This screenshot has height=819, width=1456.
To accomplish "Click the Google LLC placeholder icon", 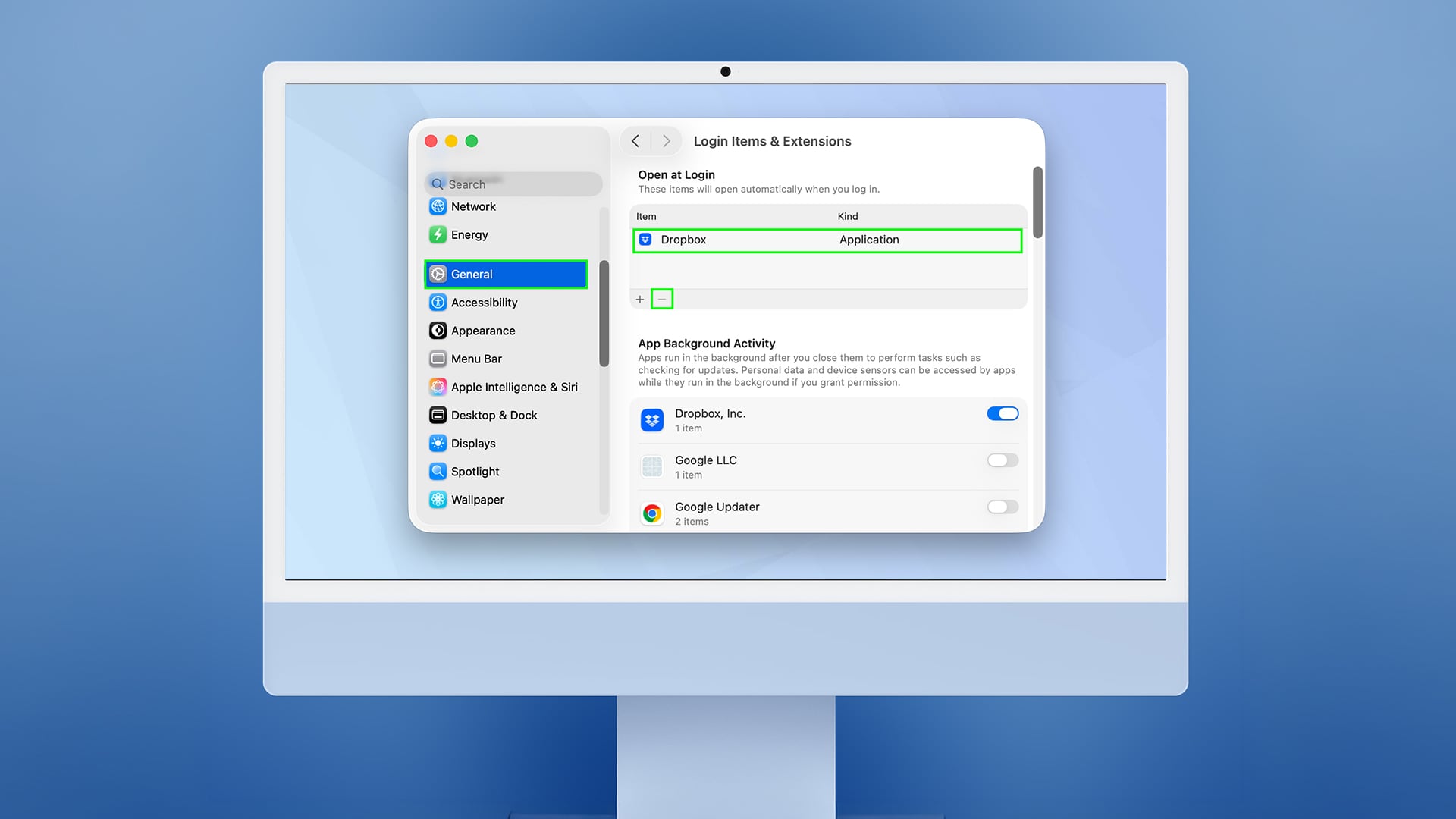I will (x=652, y=466).
